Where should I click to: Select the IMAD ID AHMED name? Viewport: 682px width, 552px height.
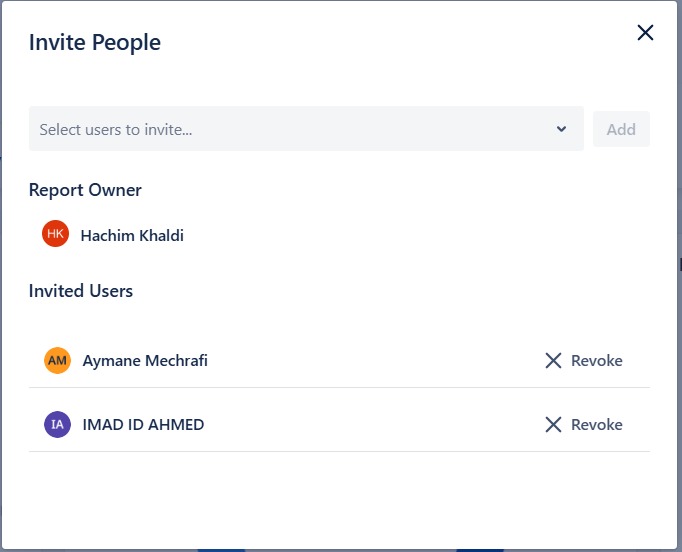click(x=144, y=425)
